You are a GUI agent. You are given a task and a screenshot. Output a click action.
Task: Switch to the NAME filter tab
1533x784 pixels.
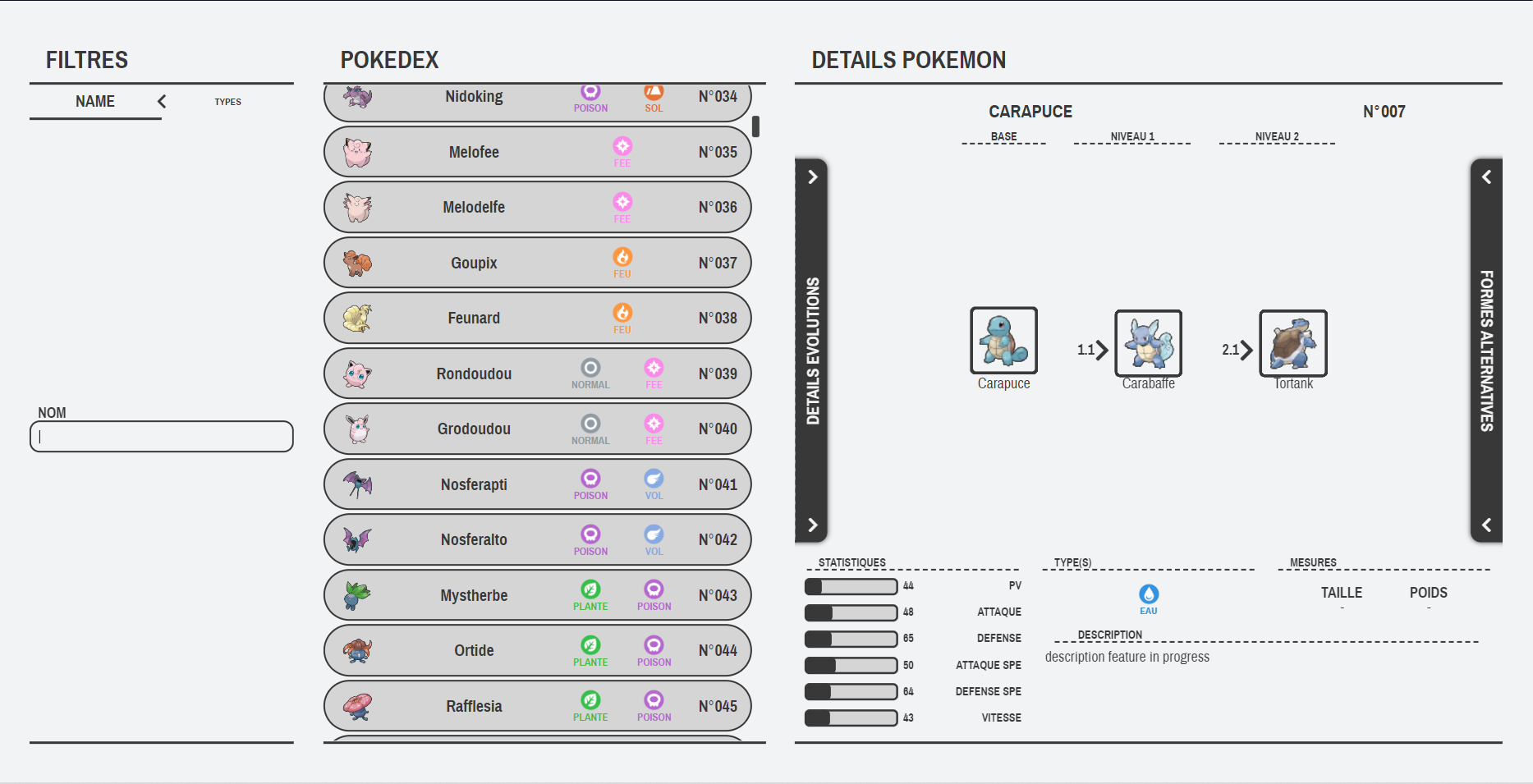tap(95, 102)
